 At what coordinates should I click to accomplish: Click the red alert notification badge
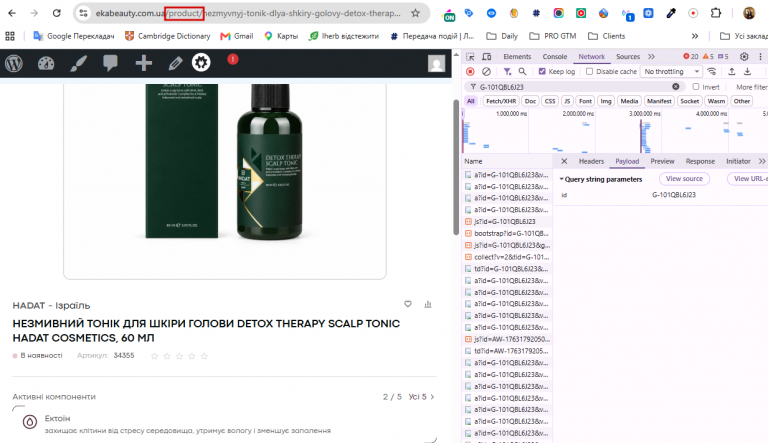[233, 59]
